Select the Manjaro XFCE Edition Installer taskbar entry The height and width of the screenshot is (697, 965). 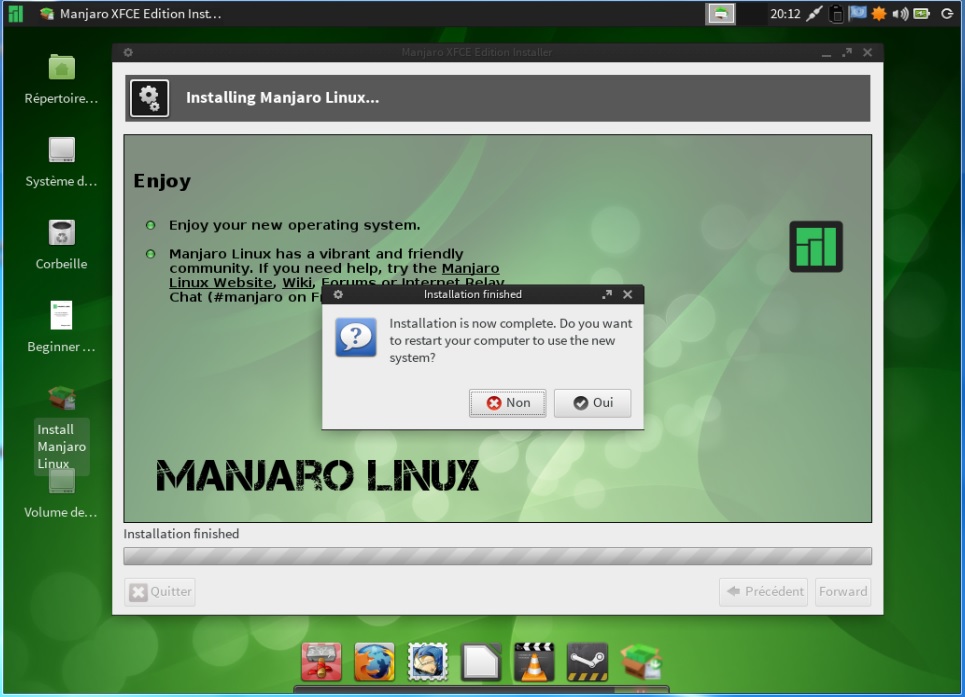point(130,14)
